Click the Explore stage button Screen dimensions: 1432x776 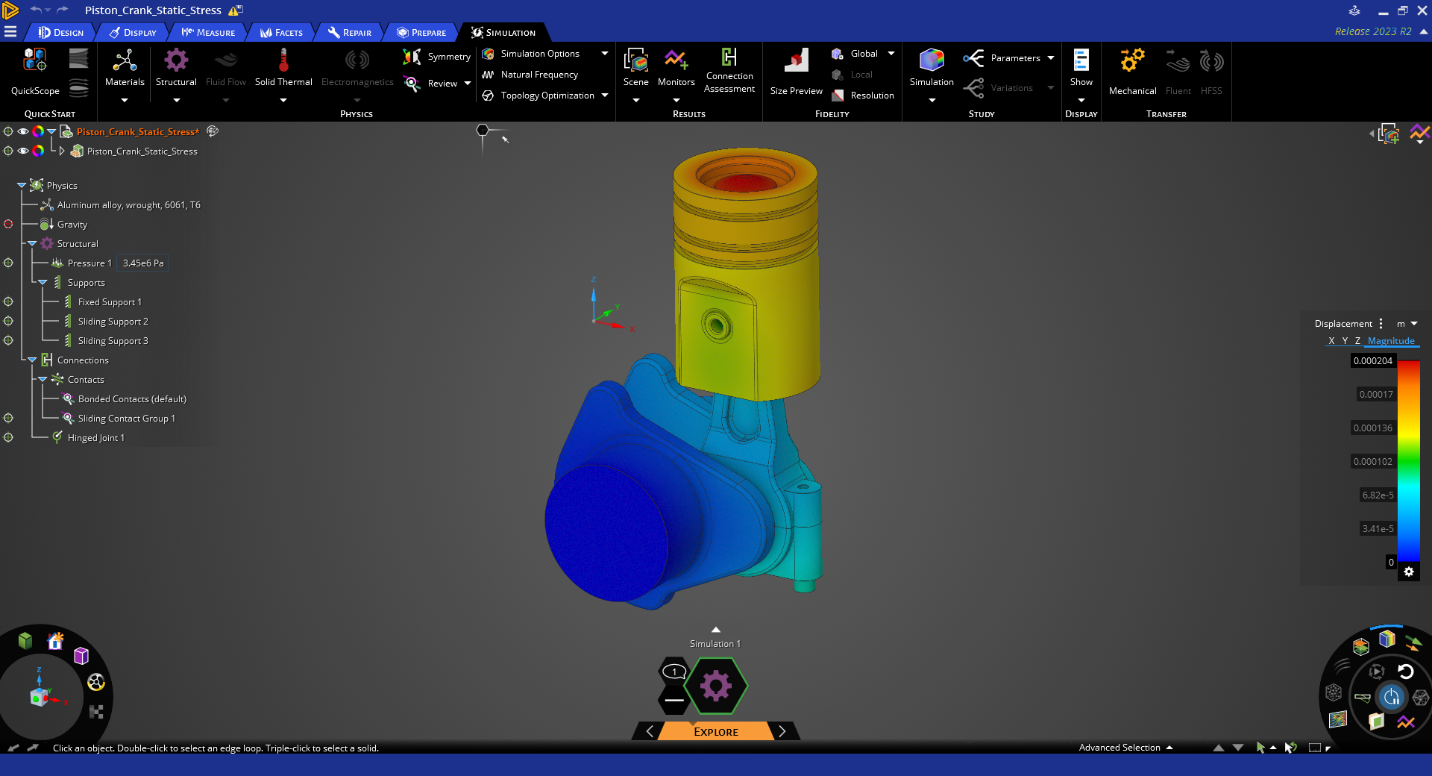click(716, 731)
